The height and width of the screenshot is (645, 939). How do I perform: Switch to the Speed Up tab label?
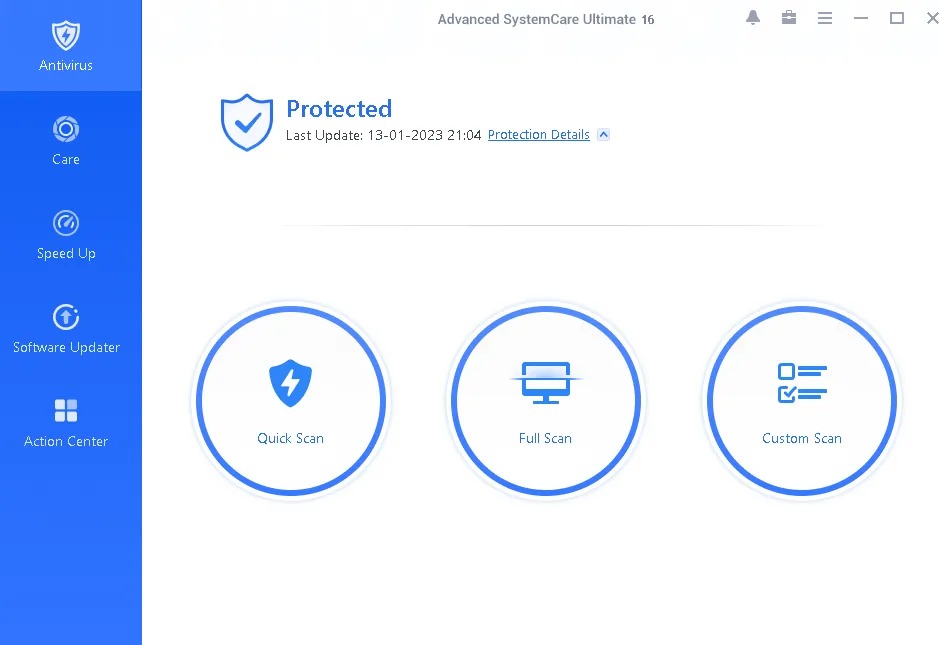click(x=66, y=253)
